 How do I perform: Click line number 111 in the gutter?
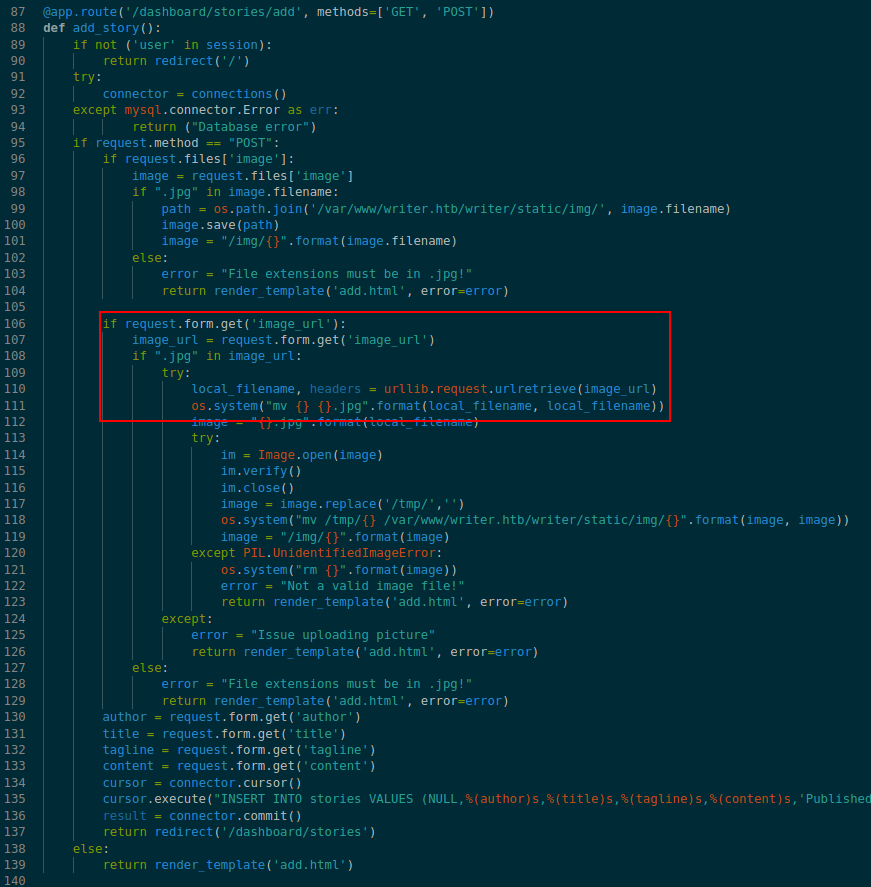click(17, 405)
